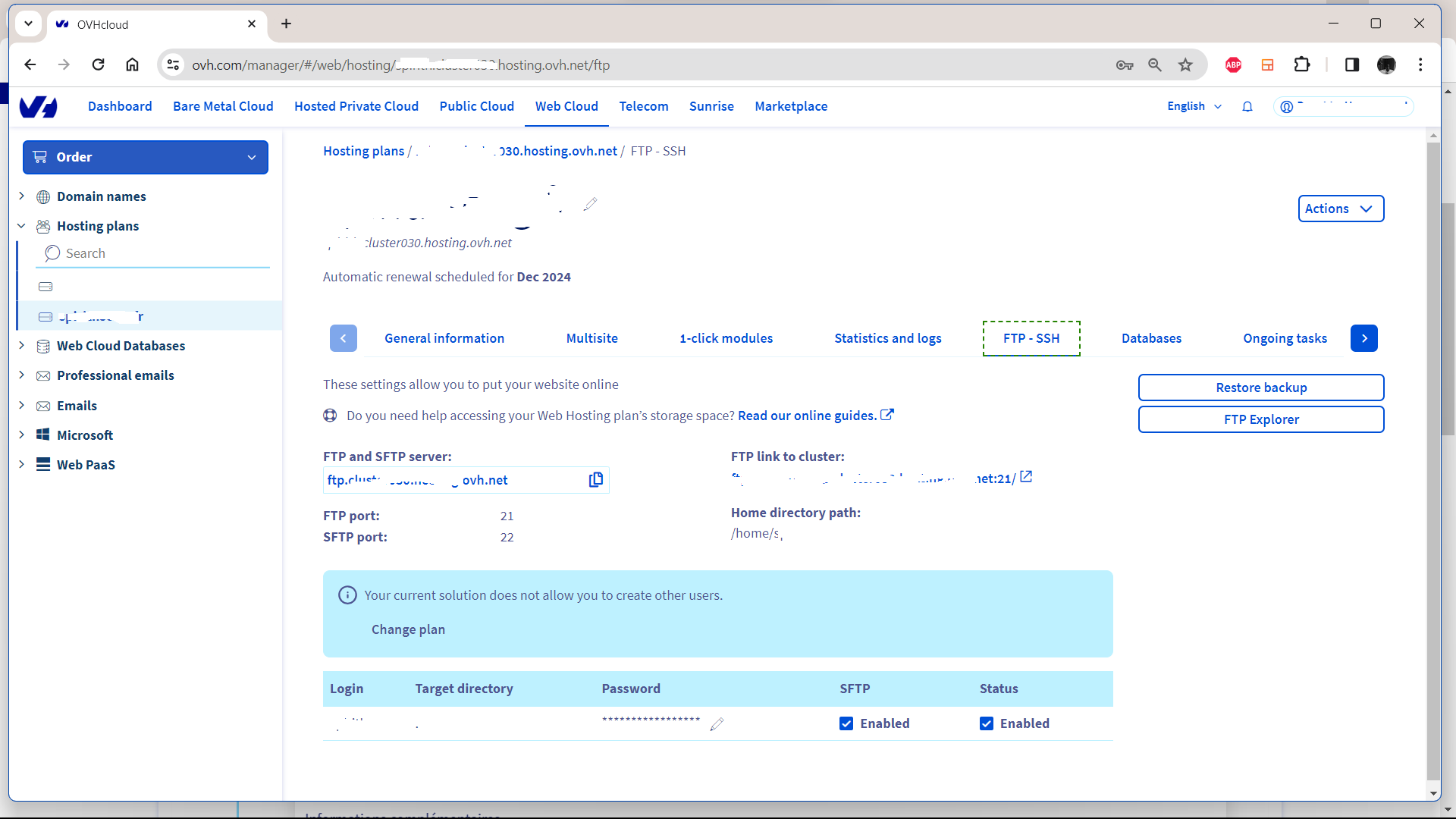Open the zoom magnifier icon
The width and height of the screenshot is (1456, 819).
pyautogui.click(x=1155, y=65)
